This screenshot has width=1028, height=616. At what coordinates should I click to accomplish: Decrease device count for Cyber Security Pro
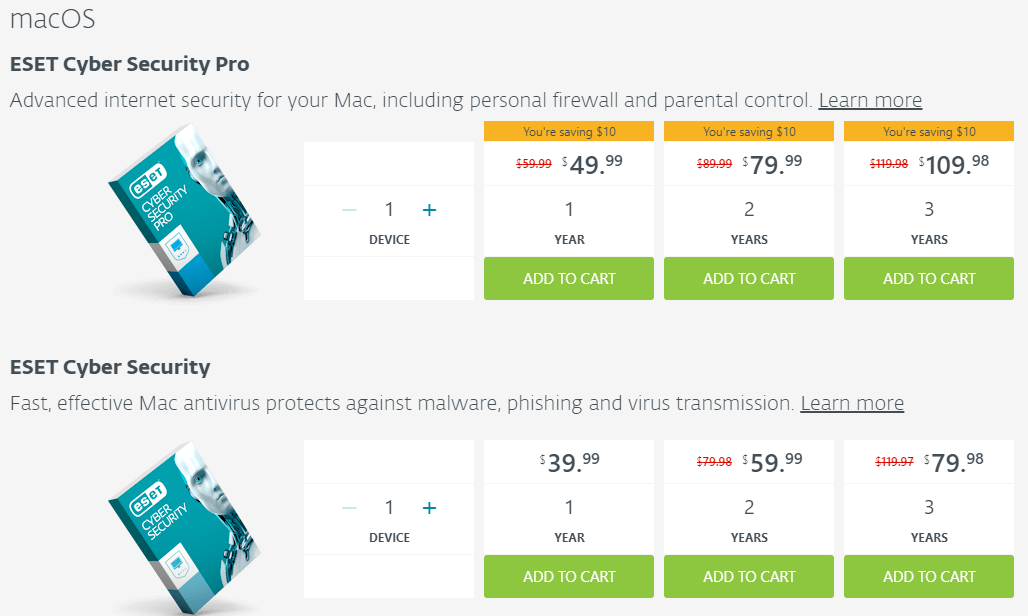pyautogui.click(x=349, y=210)
